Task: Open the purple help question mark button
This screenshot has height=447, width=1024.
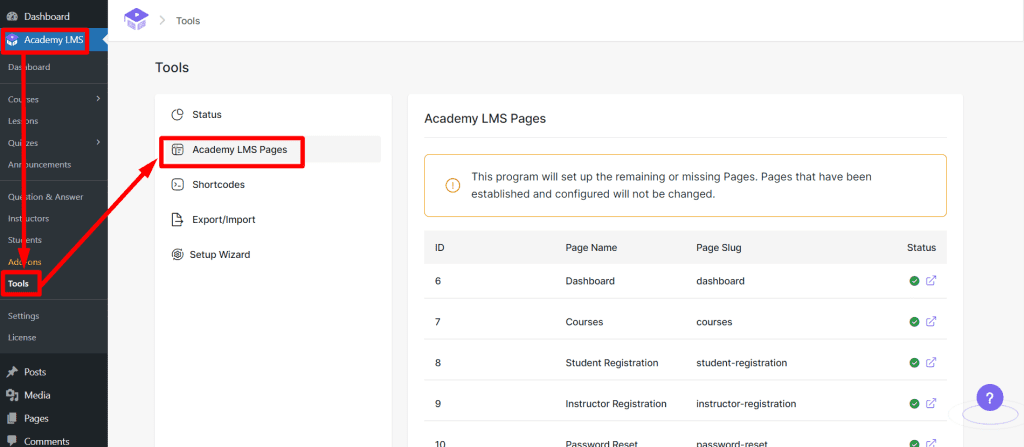Action: (989, 397)
